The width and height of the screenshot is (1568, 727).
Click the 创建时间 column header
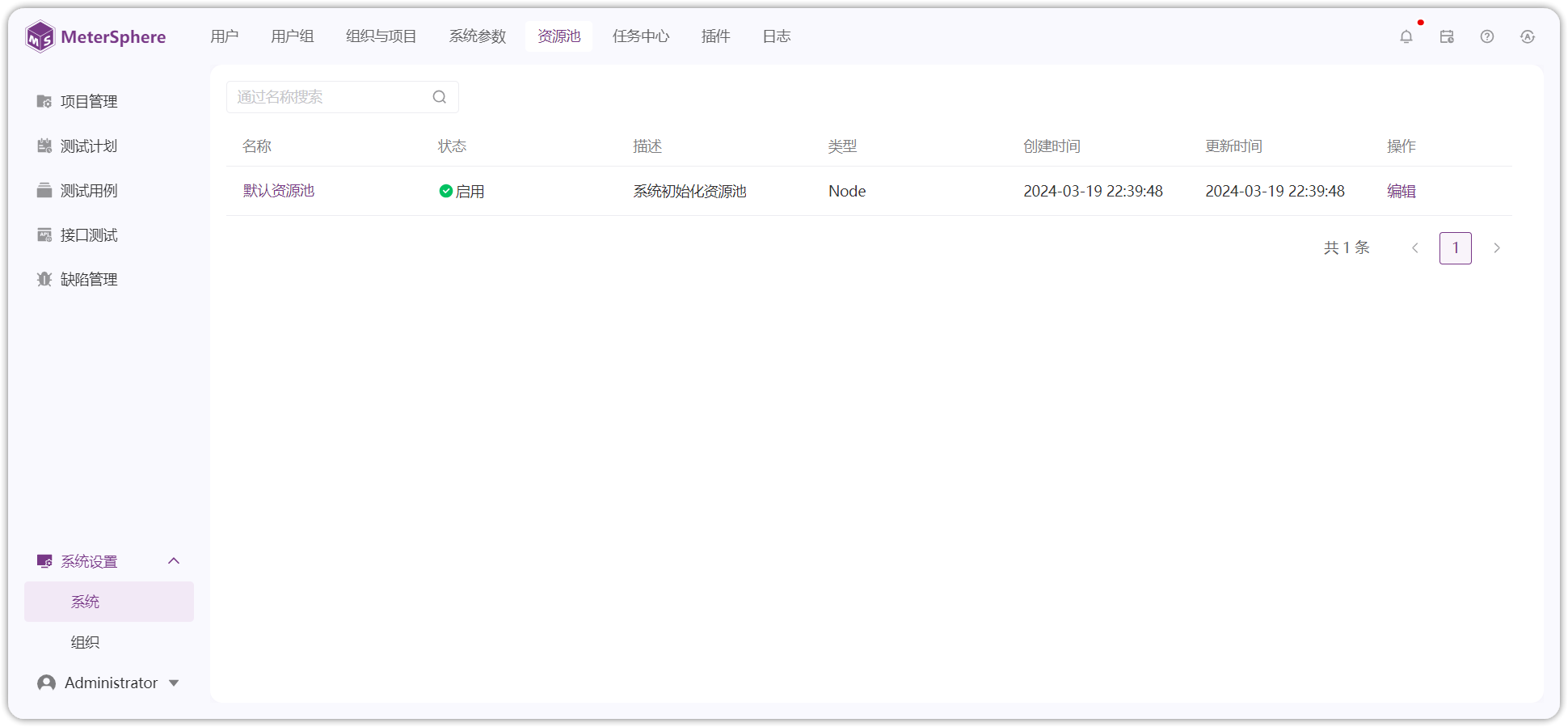point(1052,146)
